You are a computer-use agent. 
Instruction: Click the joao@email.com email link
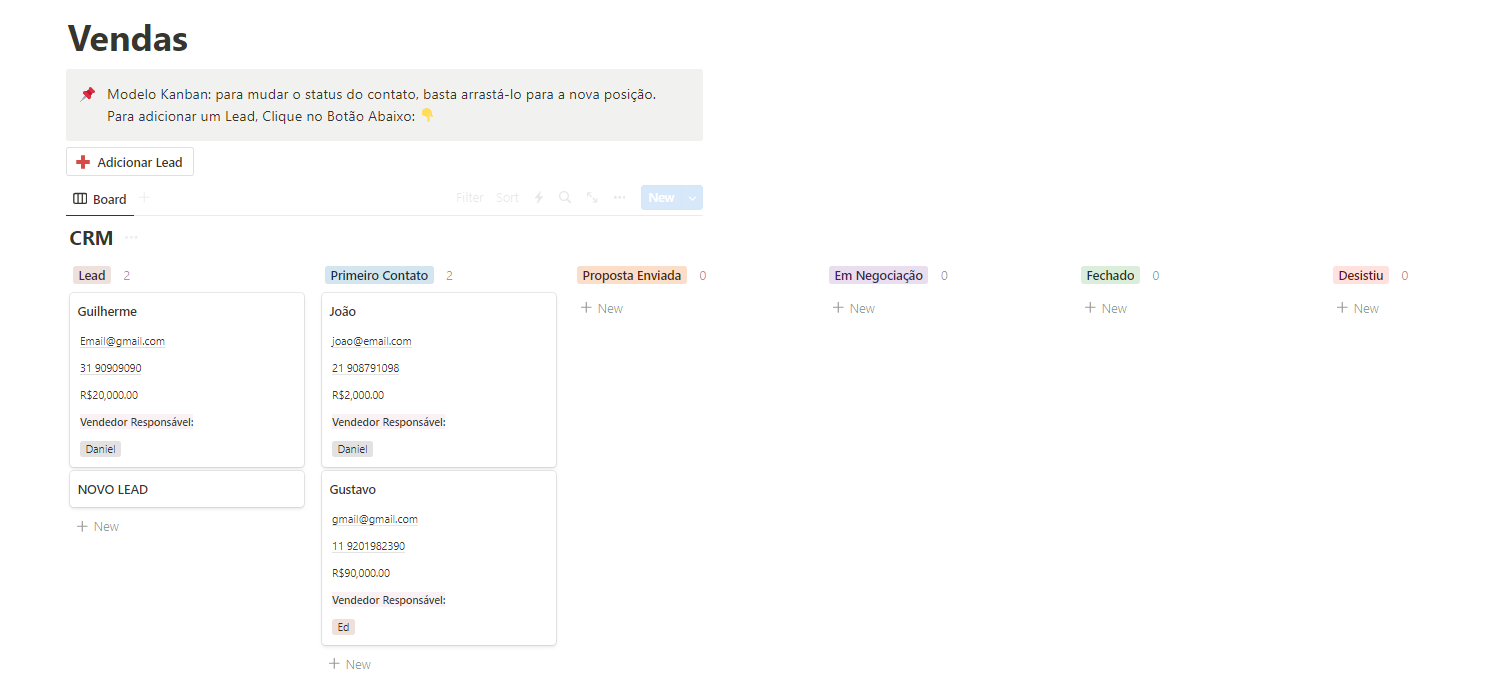[x=372, y=341]
